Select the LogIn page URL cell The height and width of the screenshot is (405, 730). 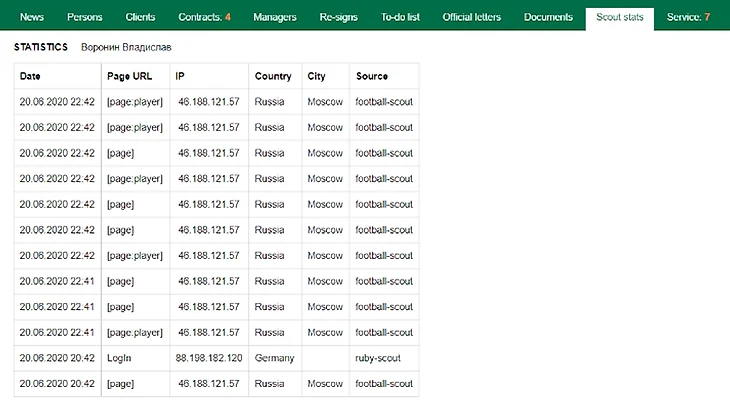point(119,358)
